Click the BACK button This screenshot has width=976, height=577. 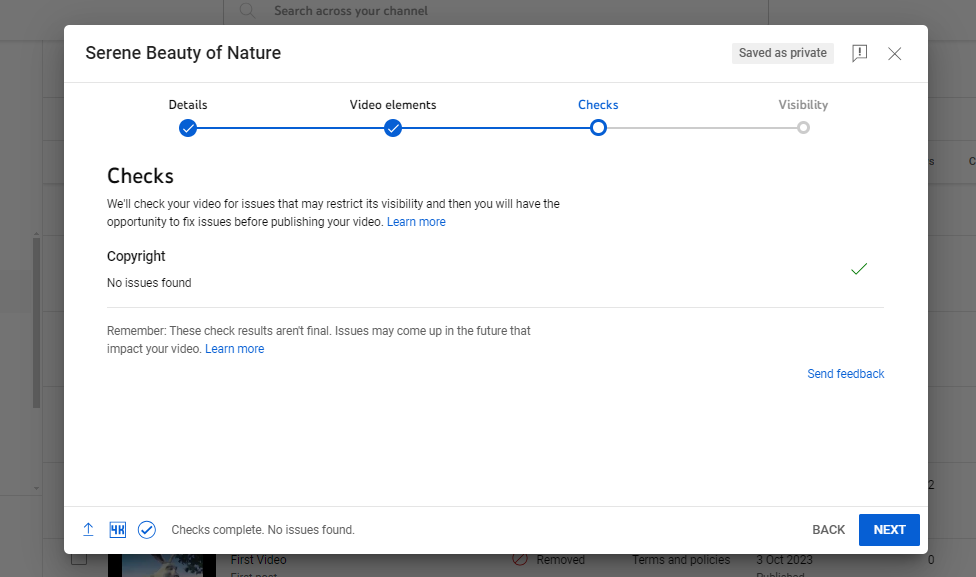tap(828, 530)
